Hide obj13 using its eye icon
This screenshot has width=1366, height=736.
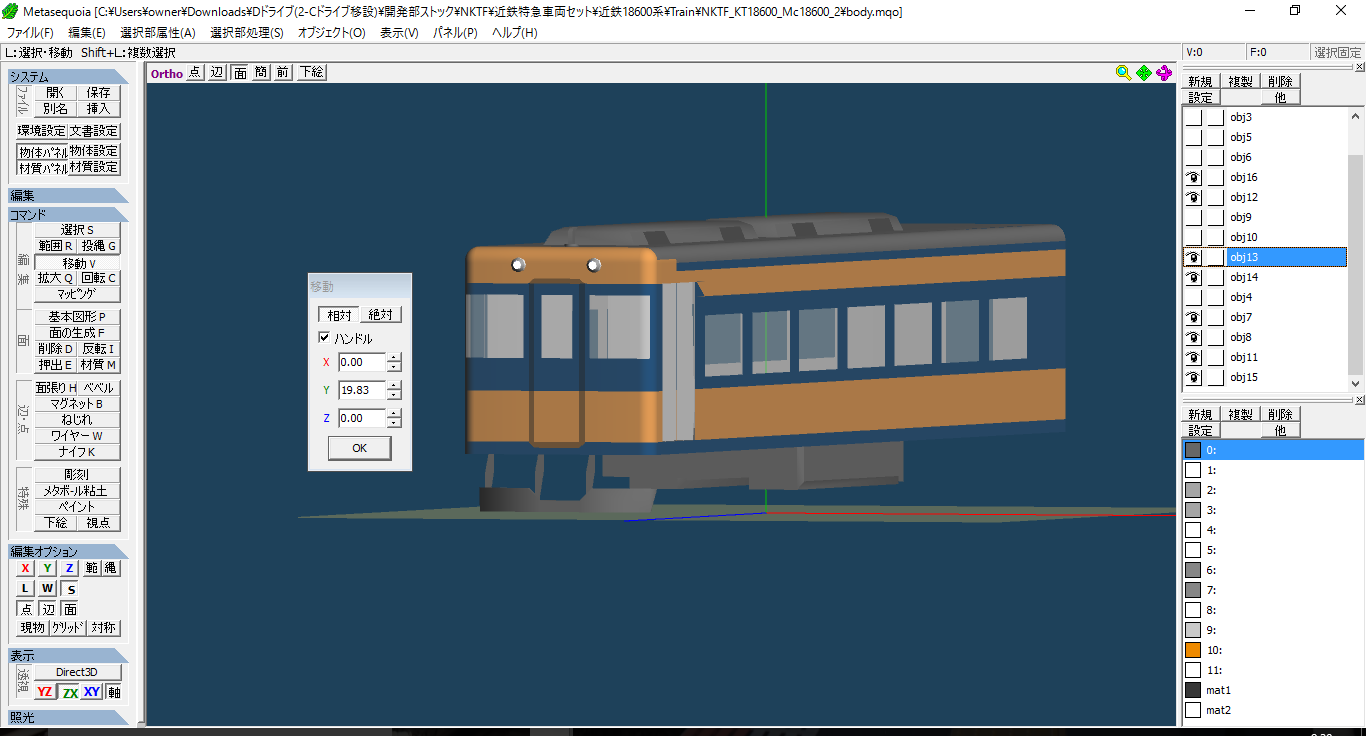(x=1193, y=257)
